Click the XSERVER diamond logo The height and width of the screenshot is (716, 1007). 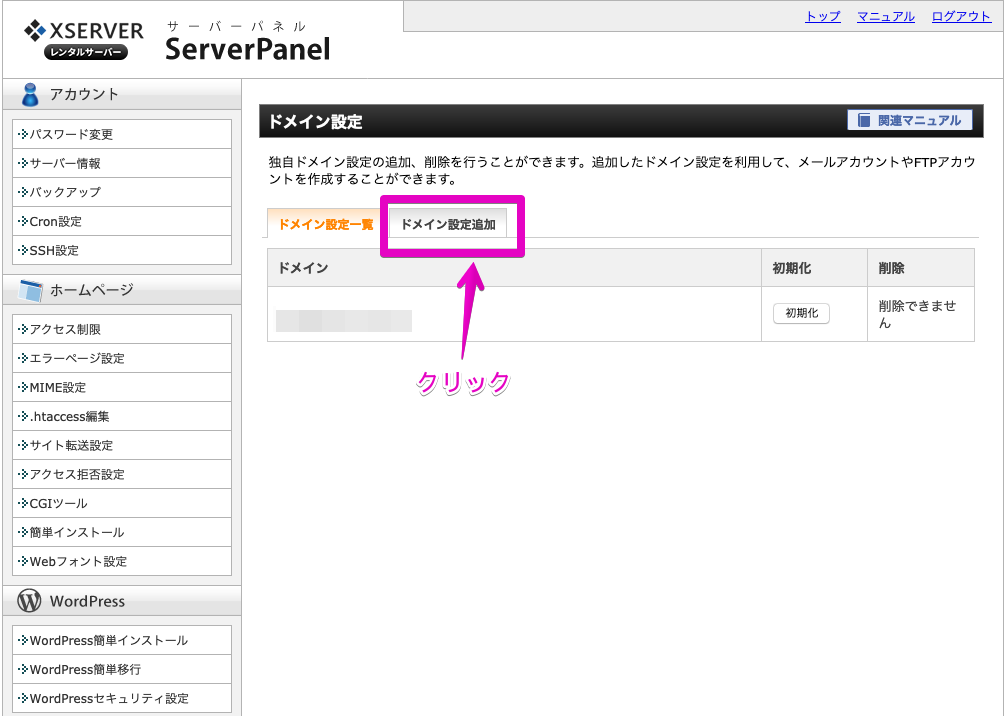pyautogui.click(x=38, y=30)
